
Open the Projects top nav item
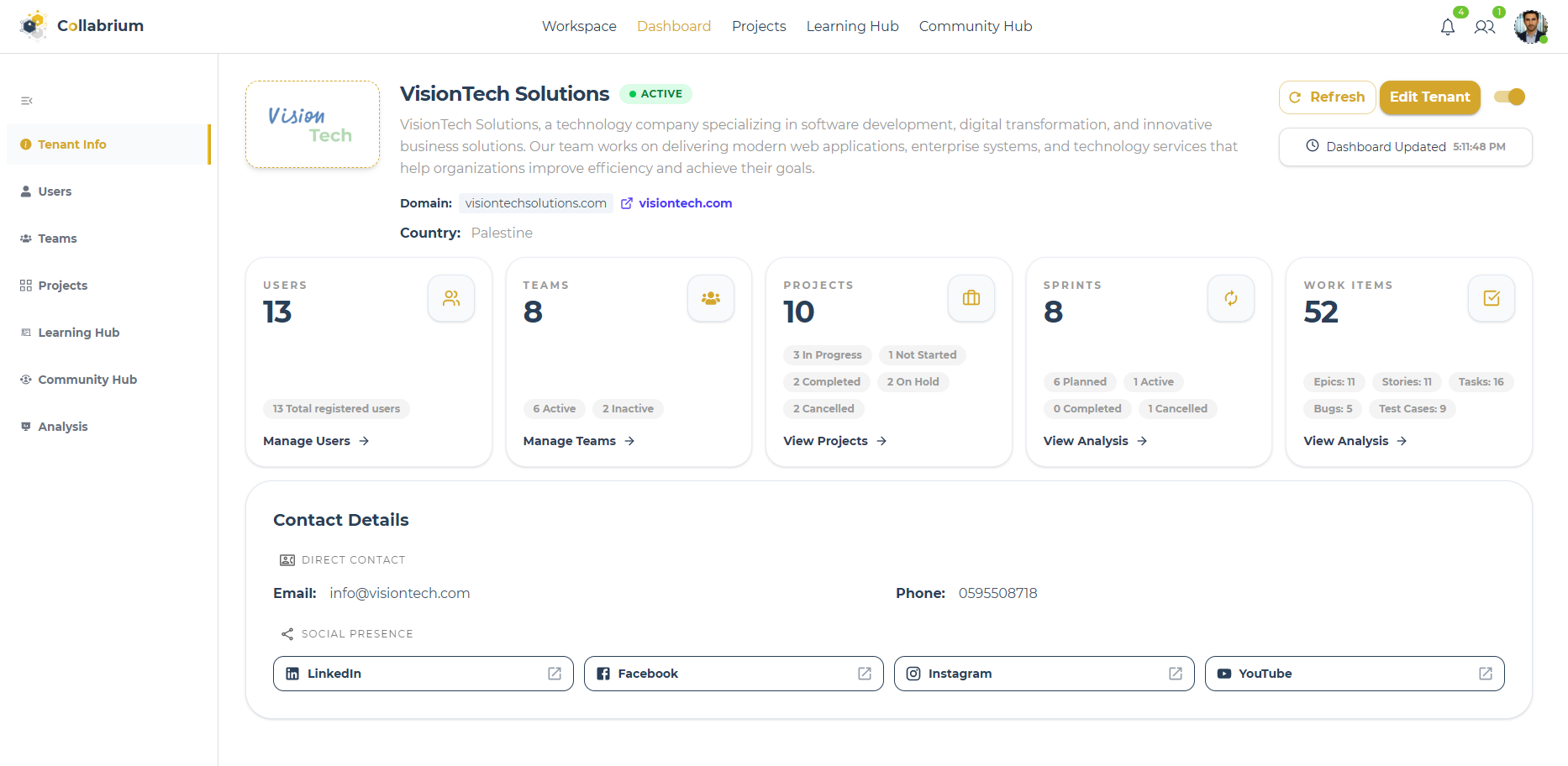pyautogui.click(x=759, y=26)
